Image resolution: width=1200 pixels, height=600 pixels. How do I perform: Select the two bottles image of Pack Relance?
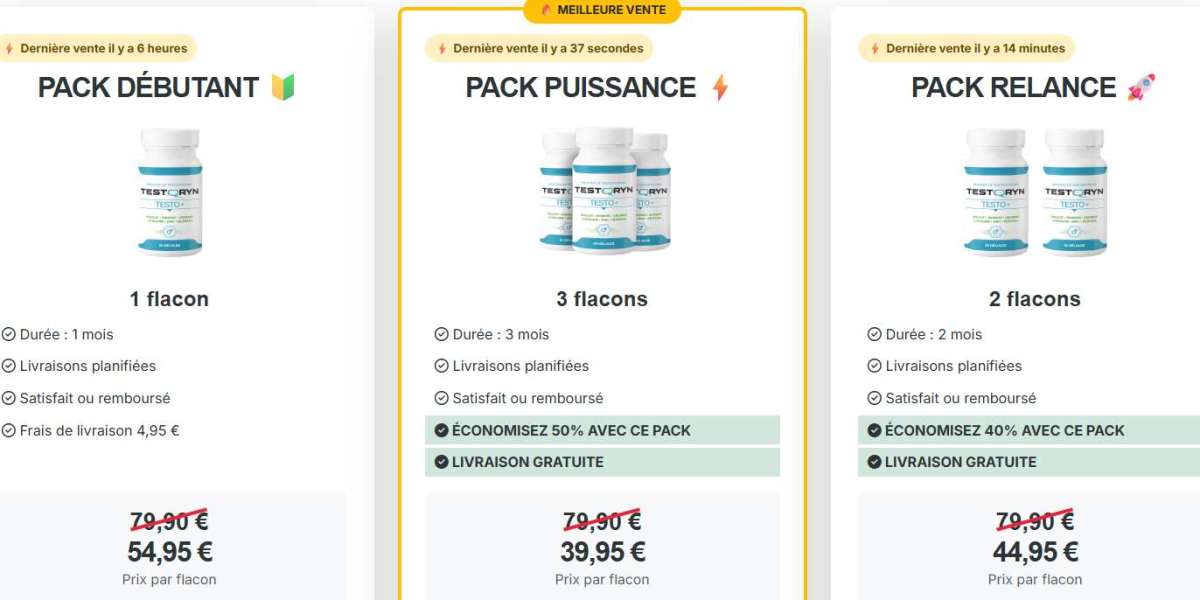pyautogui.click(x=1035, y=192)
